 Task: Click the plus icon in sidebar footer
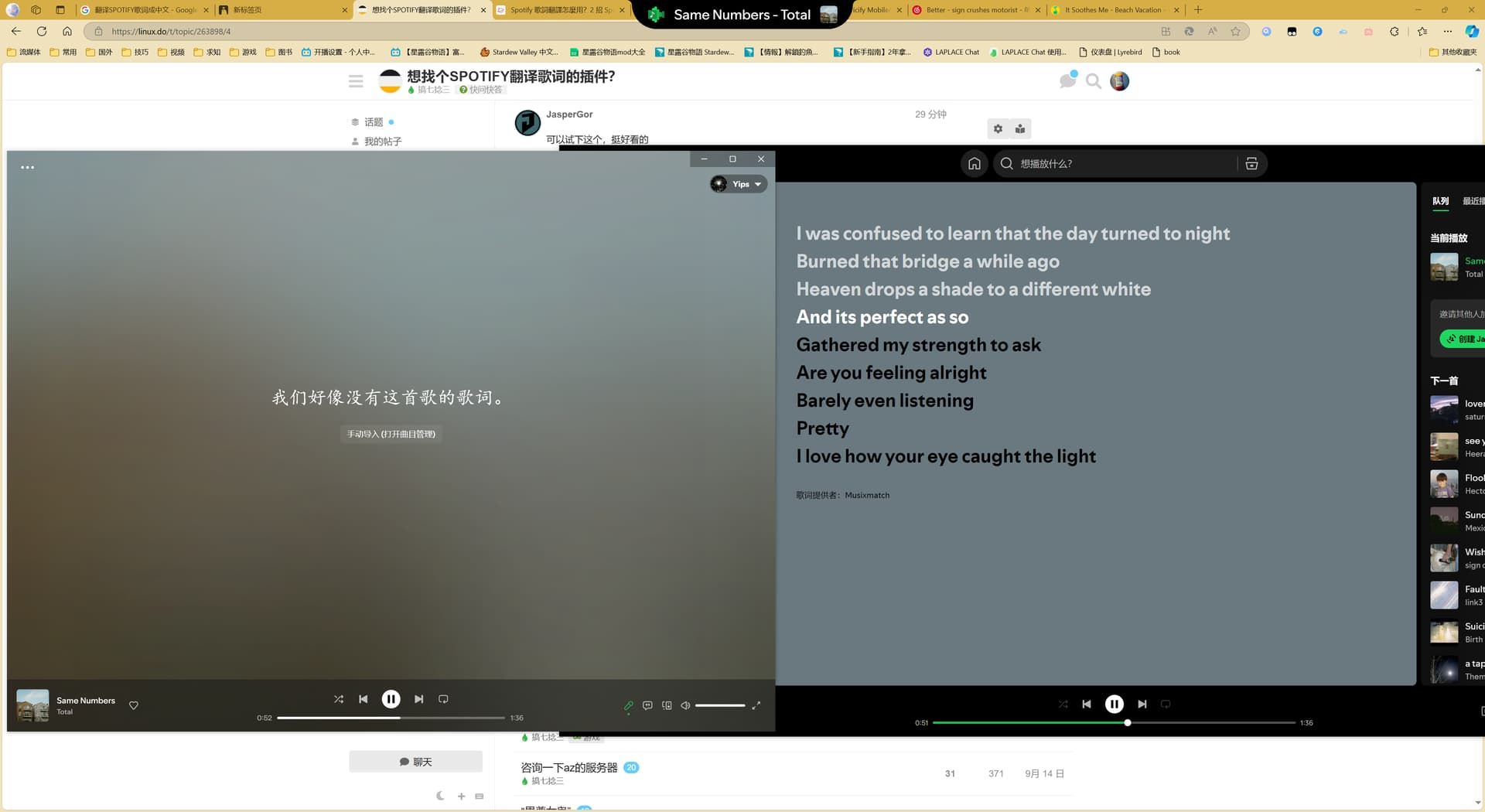tap(461, 796)
